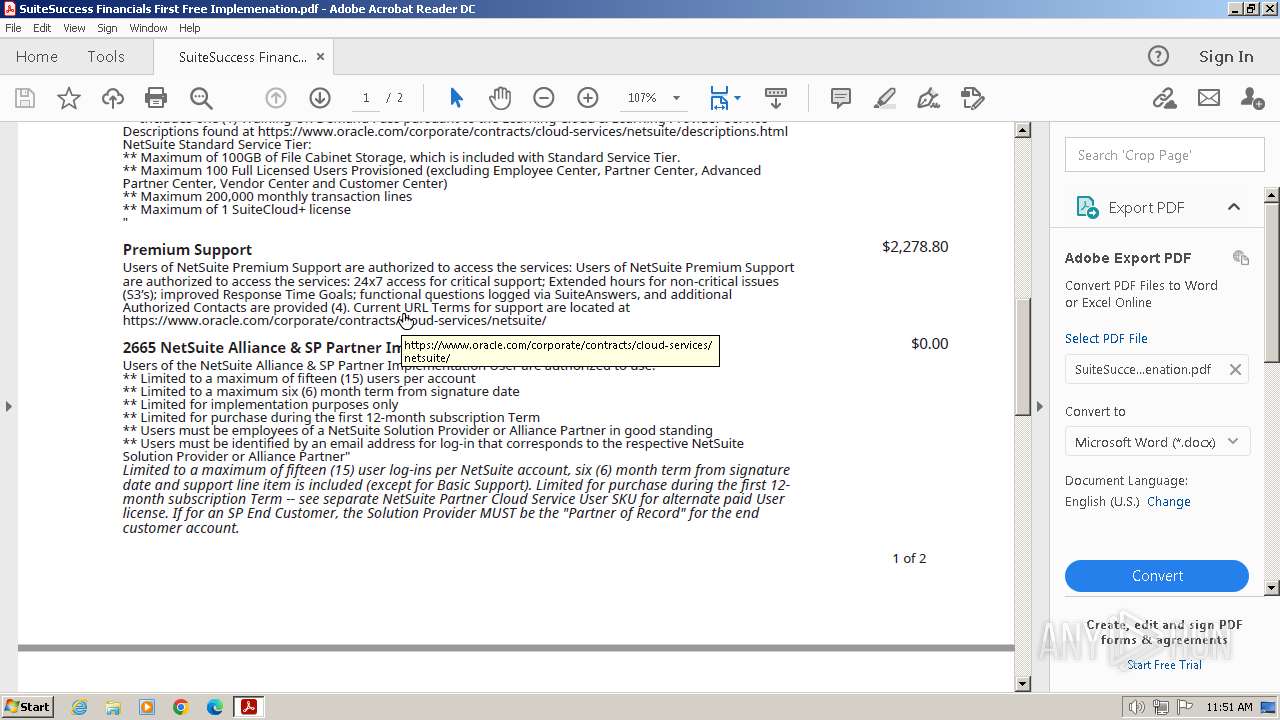Zoom out with the minus button
This screenshot has height=720, width=1280.
click(544, 98)
